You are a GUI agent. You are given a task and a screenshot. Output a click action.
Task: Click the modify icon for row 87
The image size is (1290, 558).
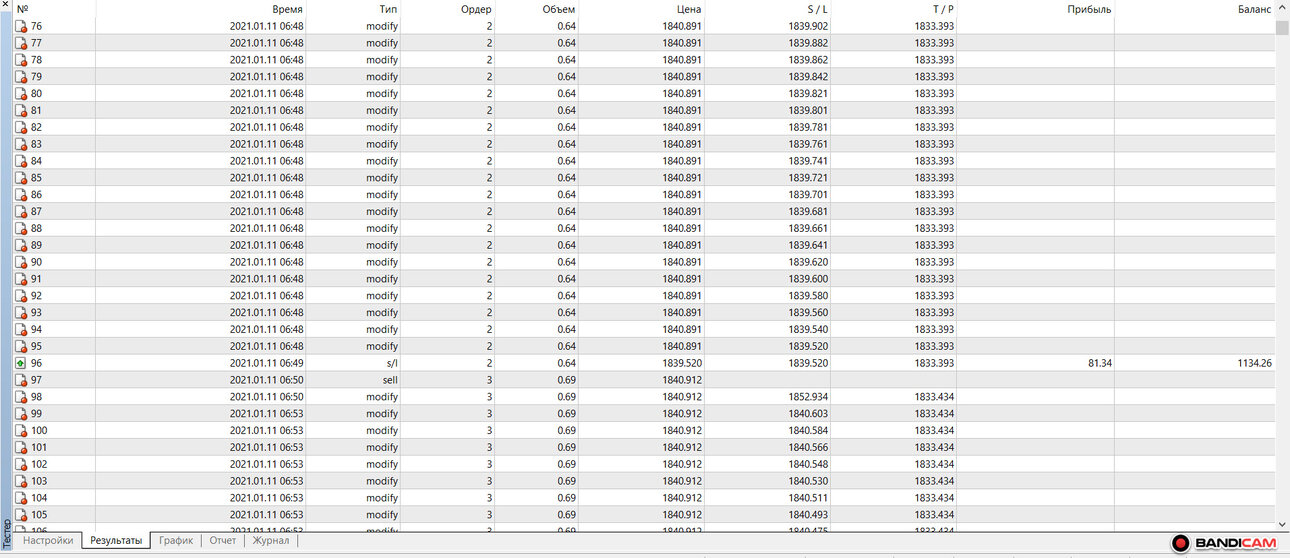click(x=20, y=211)
